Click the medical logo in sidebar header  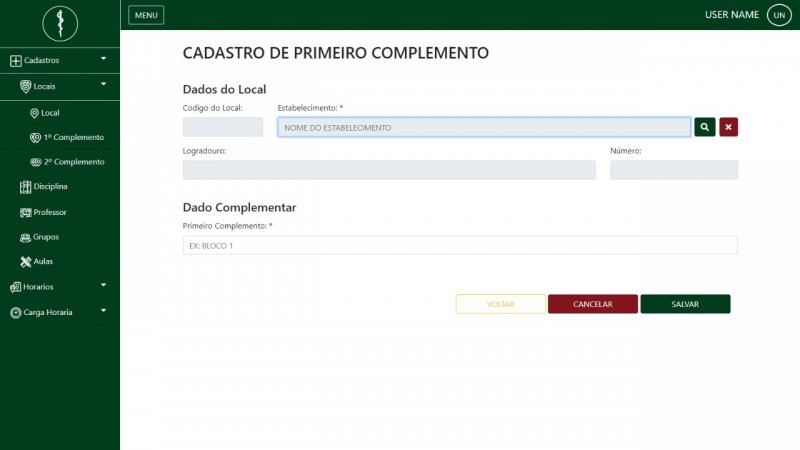pos(60,23)
